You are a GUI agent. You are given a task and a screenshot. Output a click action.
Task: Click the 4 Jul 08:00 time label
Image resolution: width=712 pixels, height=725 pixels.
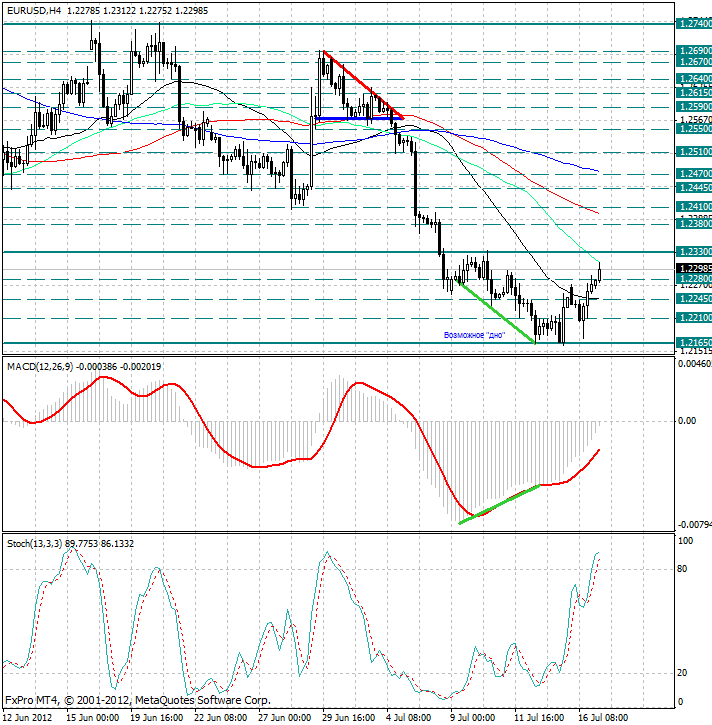[x=409, y=718]
